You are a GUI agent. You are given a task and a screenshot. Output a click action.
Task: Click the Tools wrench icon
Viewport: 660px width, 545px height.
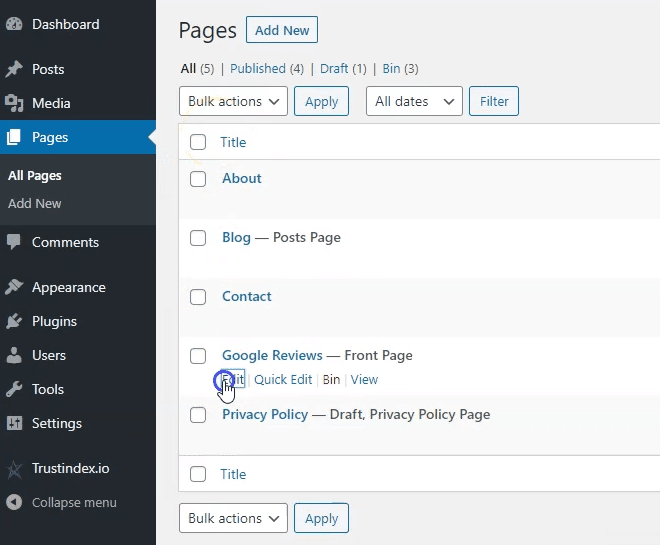[x=14, y=389]
